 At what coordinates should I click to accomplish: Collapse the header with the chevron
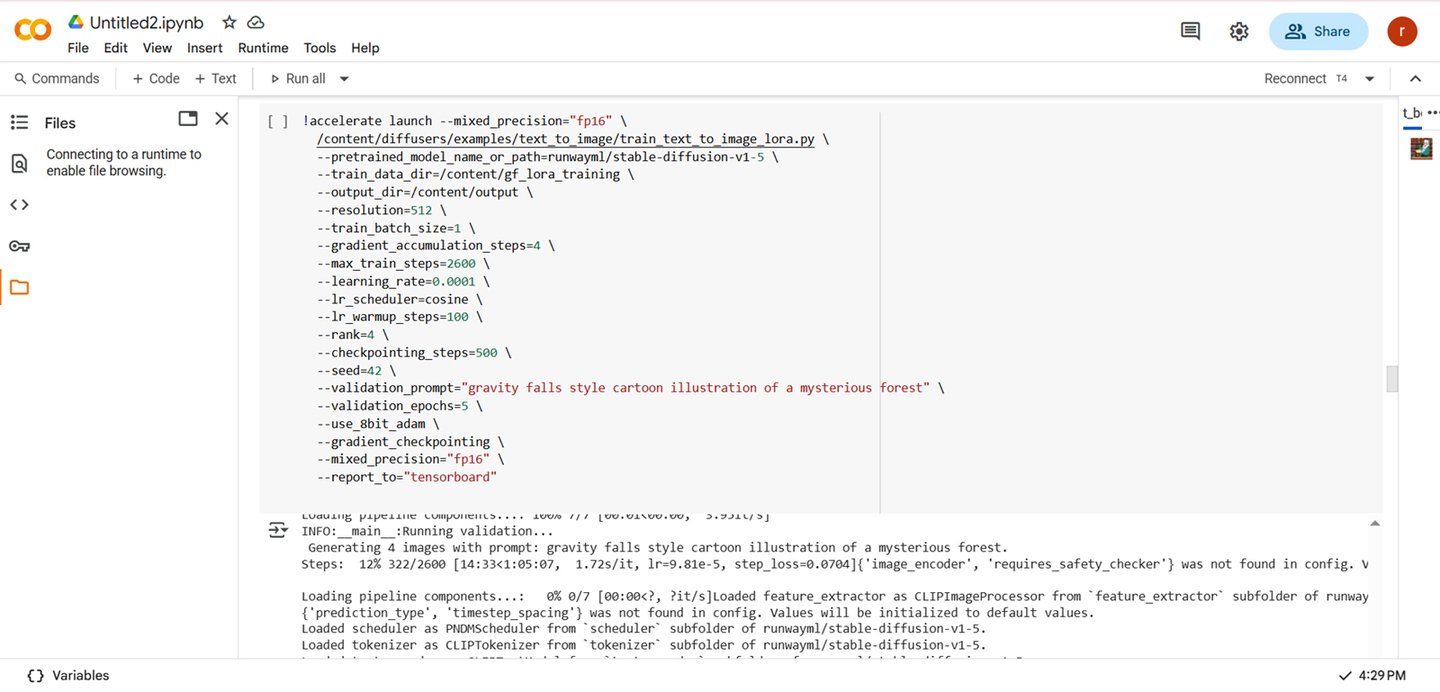[1415, 79]
